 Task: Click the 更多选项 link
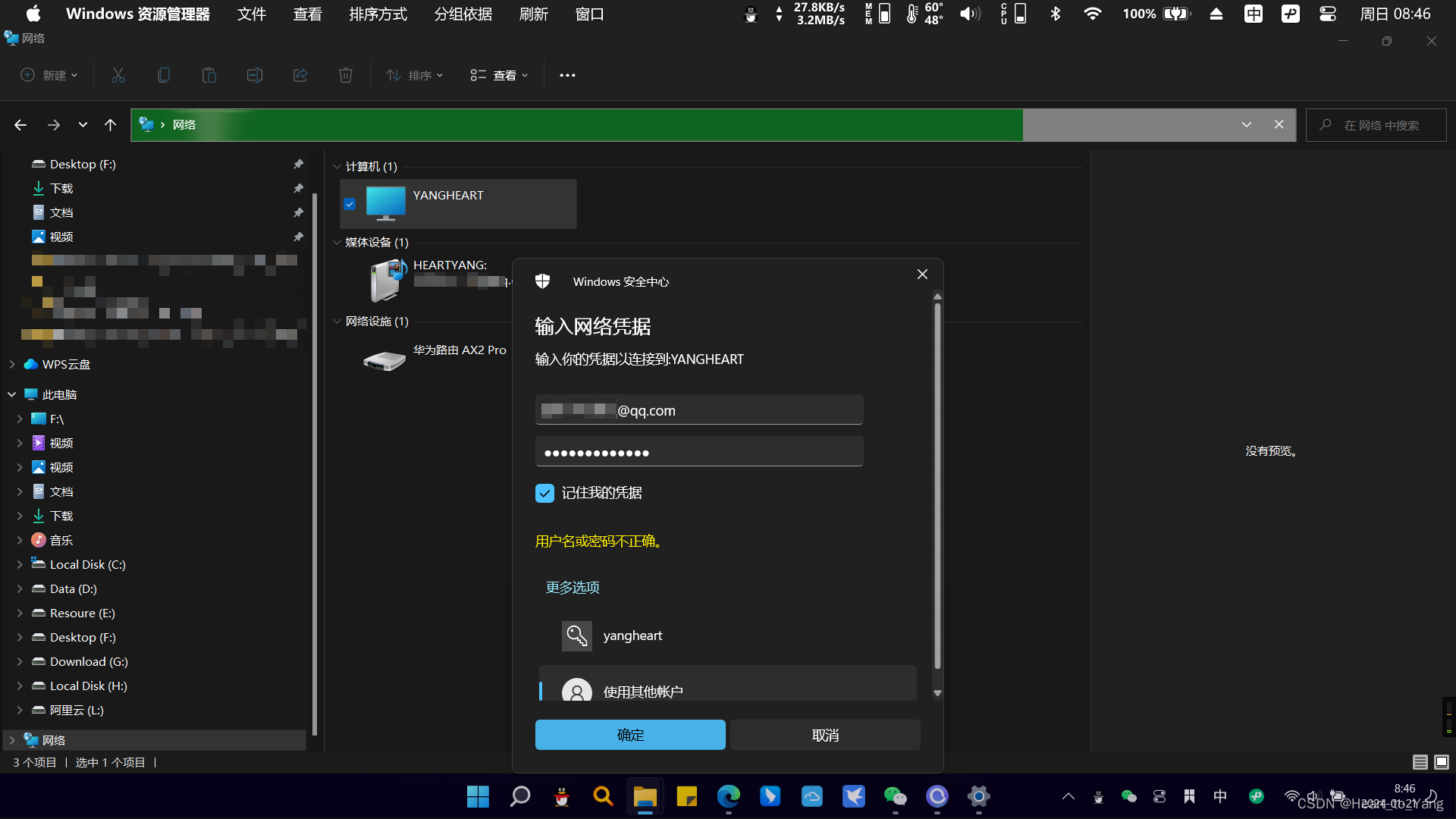[x=573, y=588]
